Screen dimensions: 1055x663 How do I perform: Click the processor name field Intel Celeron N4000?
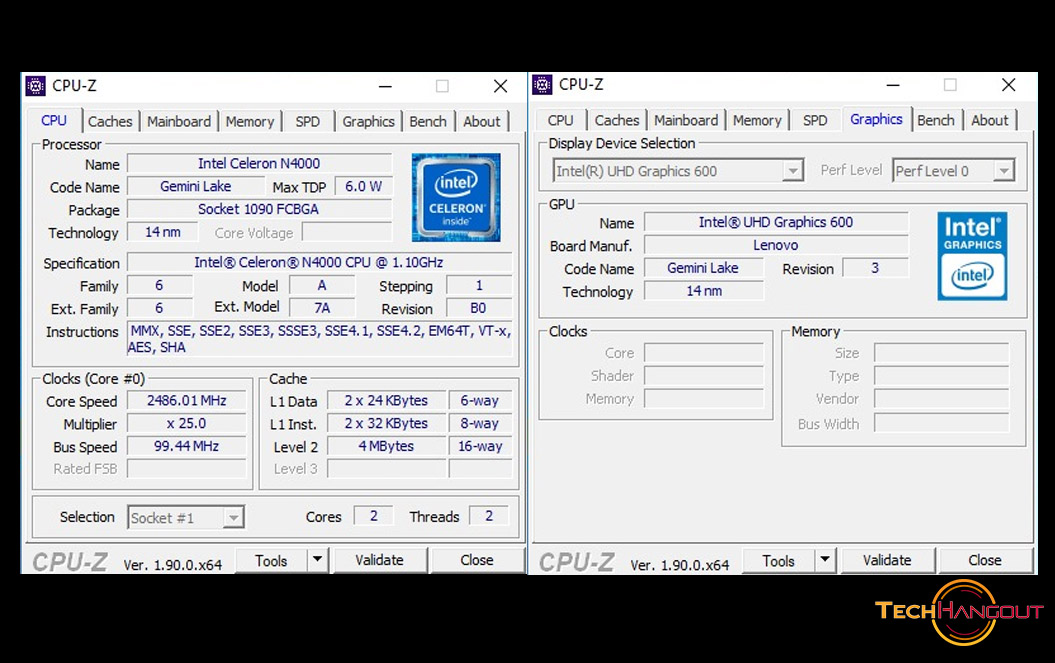(259, 164)
